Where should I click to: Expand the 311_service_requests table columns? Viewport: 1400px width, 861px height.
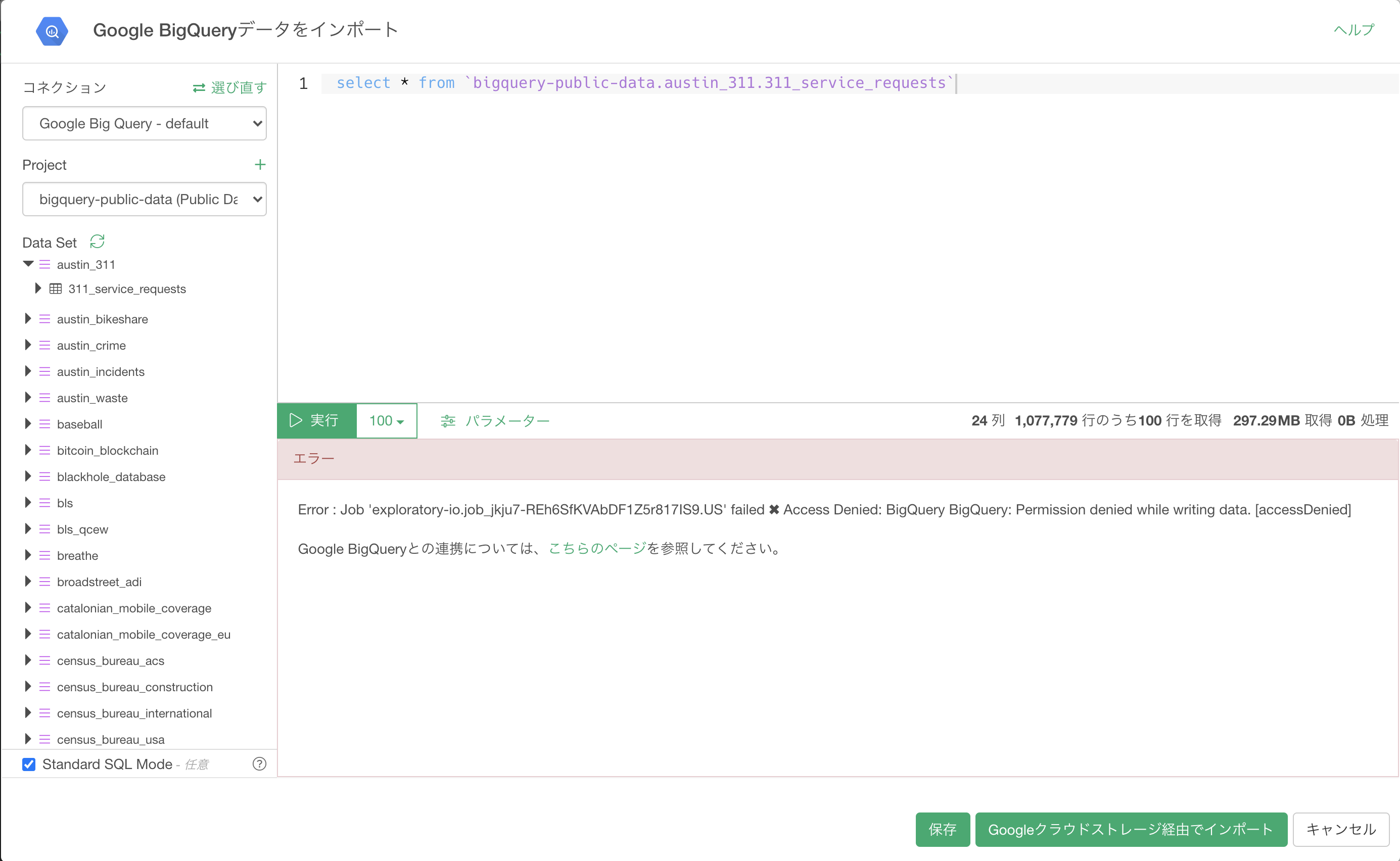click(37, 288)
